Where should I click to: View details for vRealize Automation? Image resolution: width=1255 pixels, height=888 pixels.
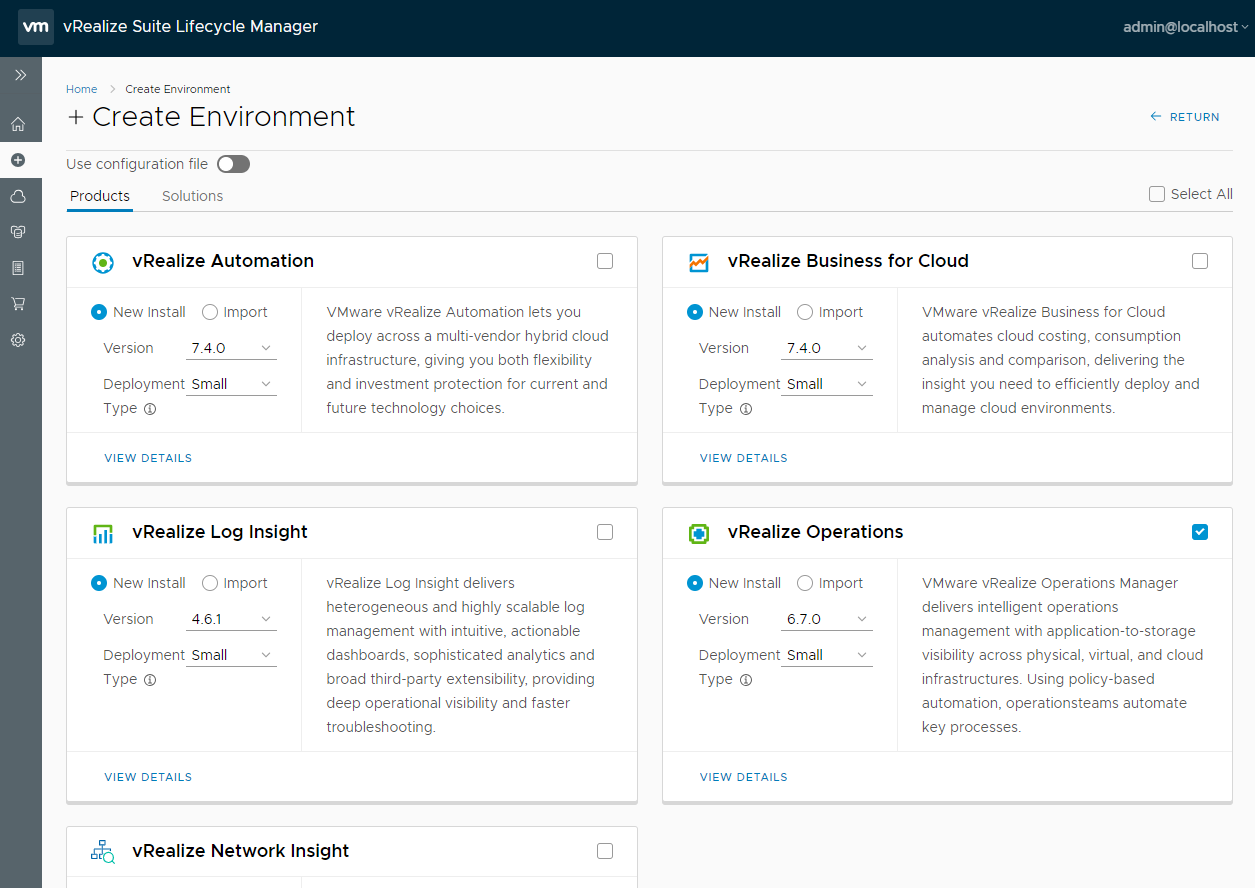[x=148, y=458]
